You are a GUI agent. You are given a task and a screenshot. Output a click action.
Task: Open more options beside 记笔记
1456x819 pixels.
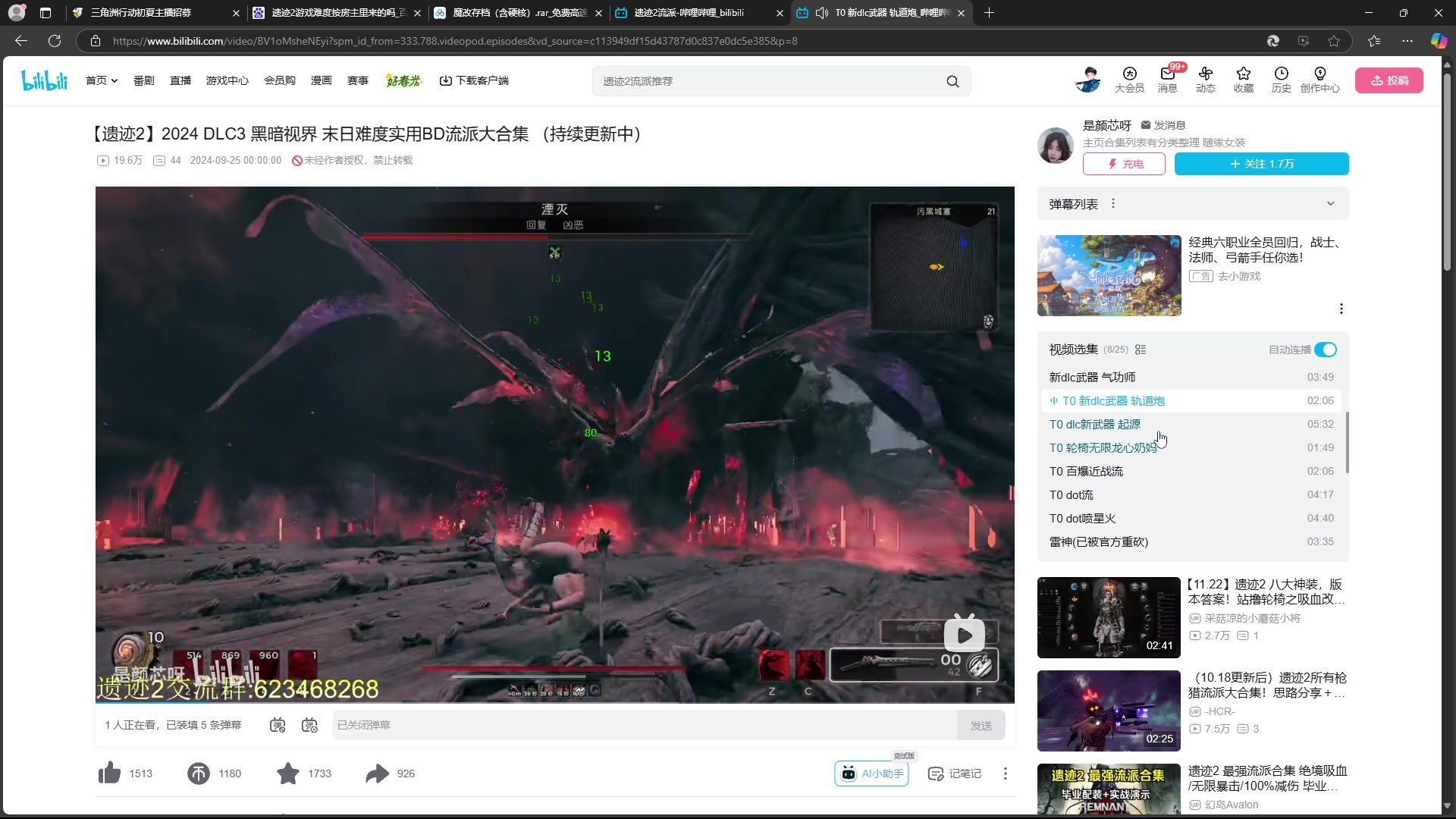click(x=1006, y=773)
